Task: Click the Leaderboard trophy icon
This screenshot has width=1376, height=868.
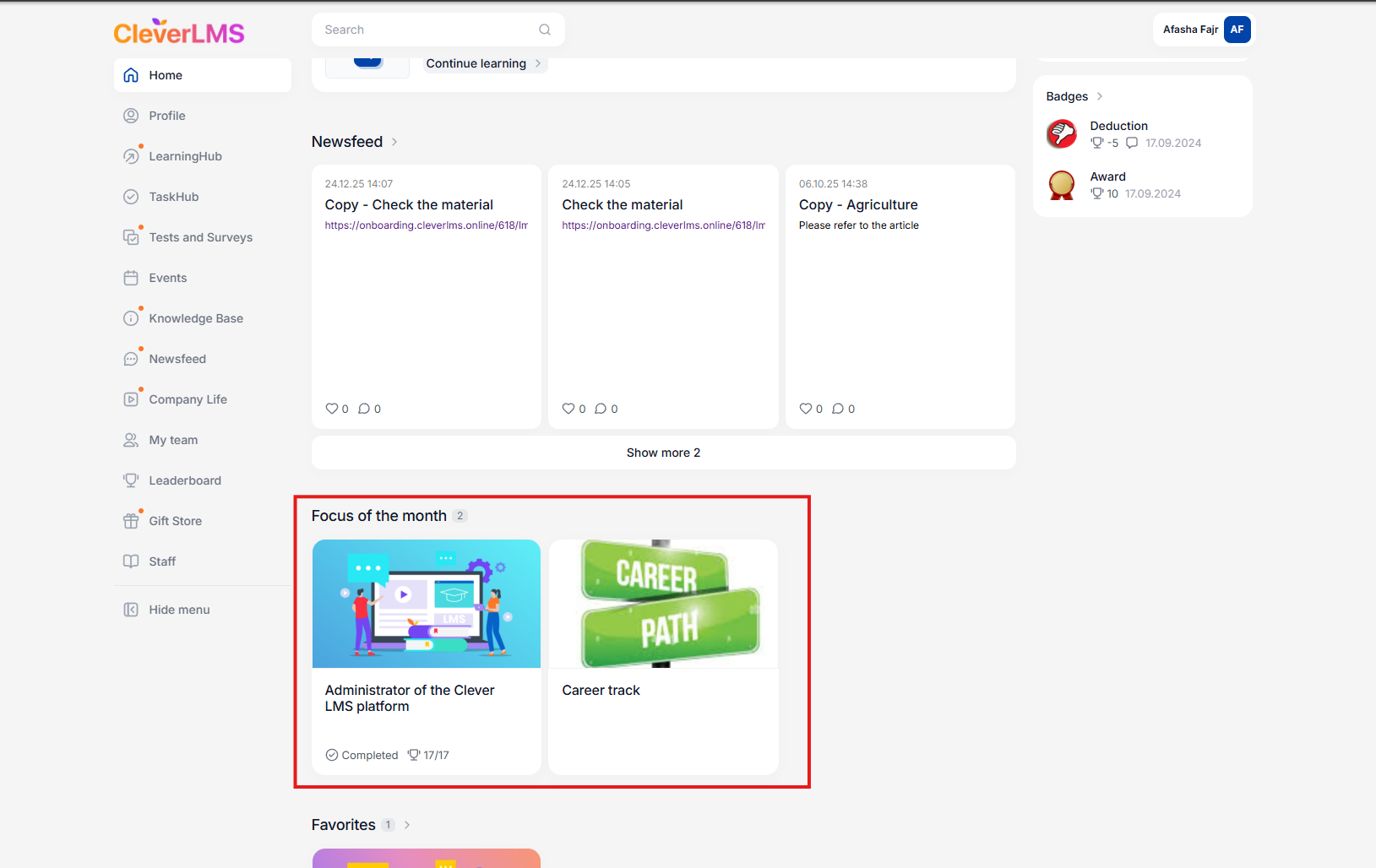Action: (x=131, y=480)
